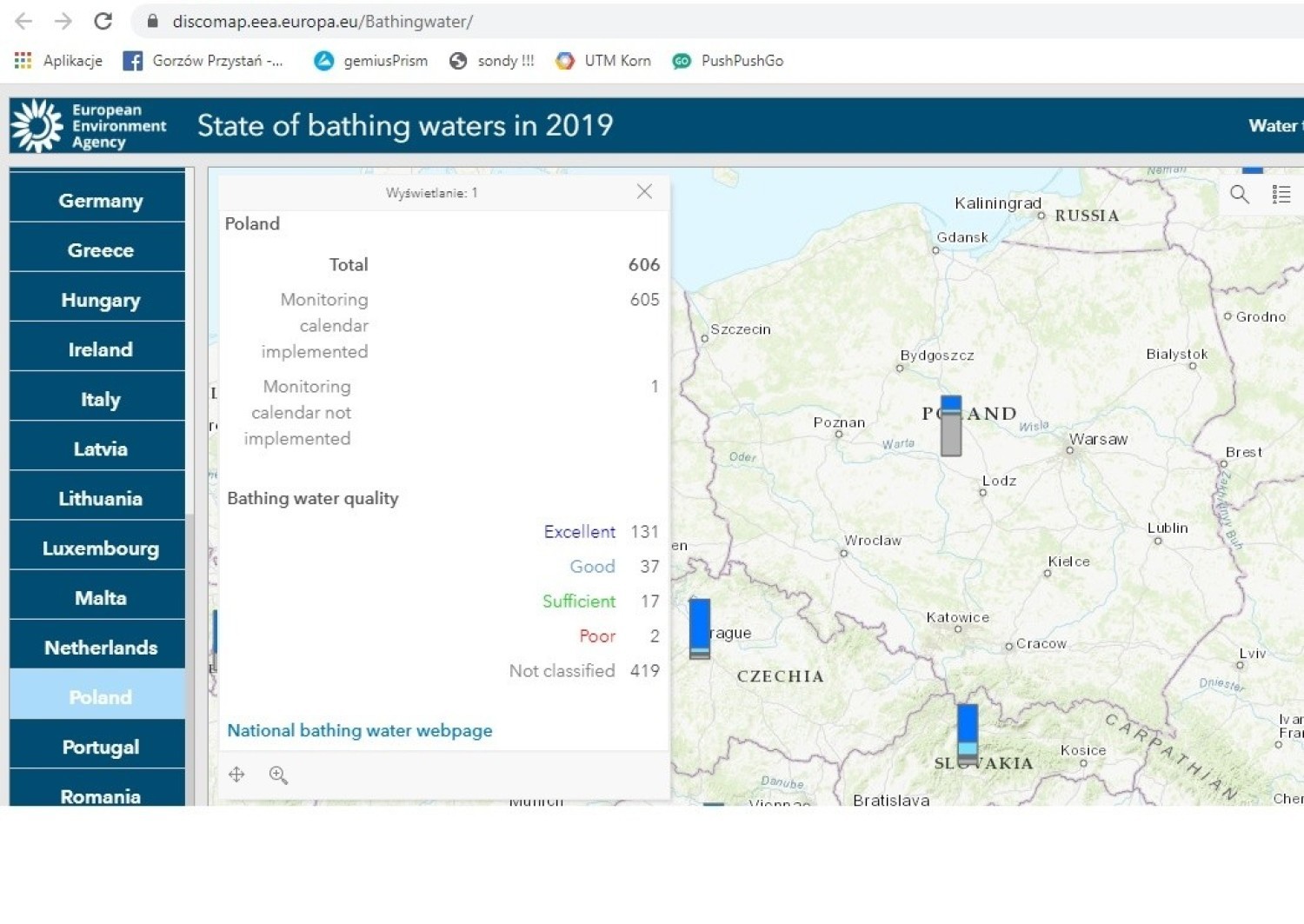The image size is (1304, 924).
Task: Click the European Environment Agency logo
Action: click(x=90, y=126)
